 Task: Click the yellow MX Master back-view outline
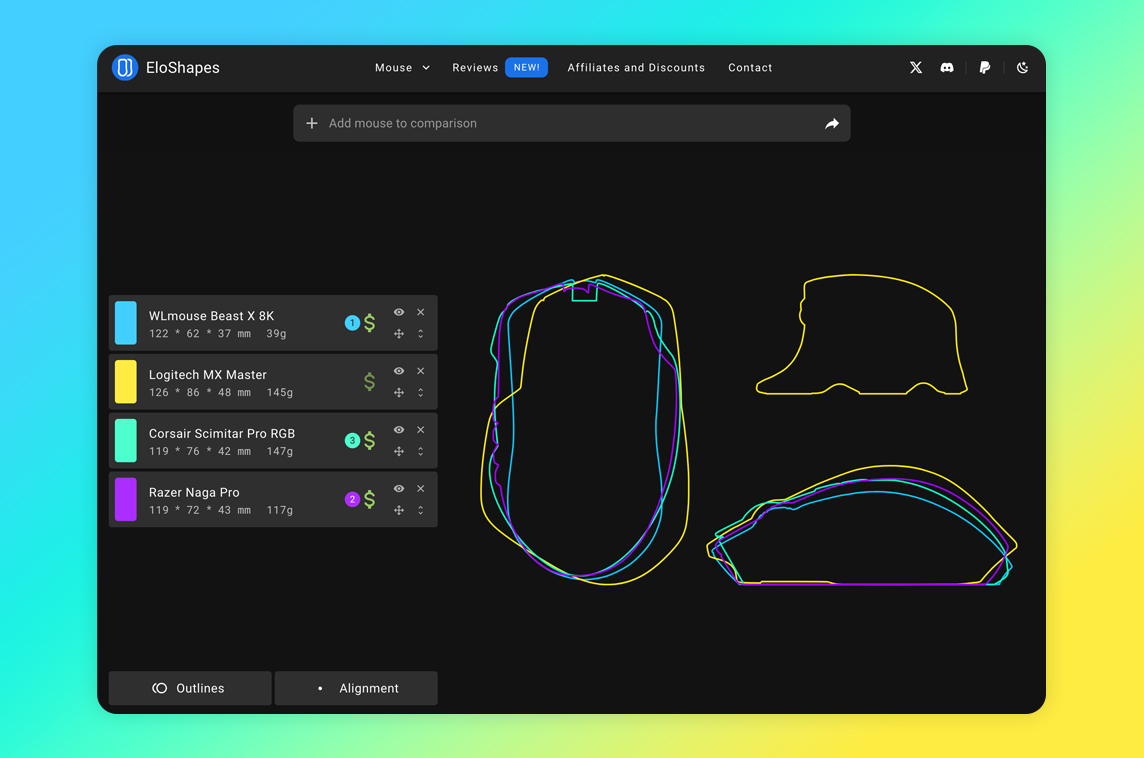point(862,335)
